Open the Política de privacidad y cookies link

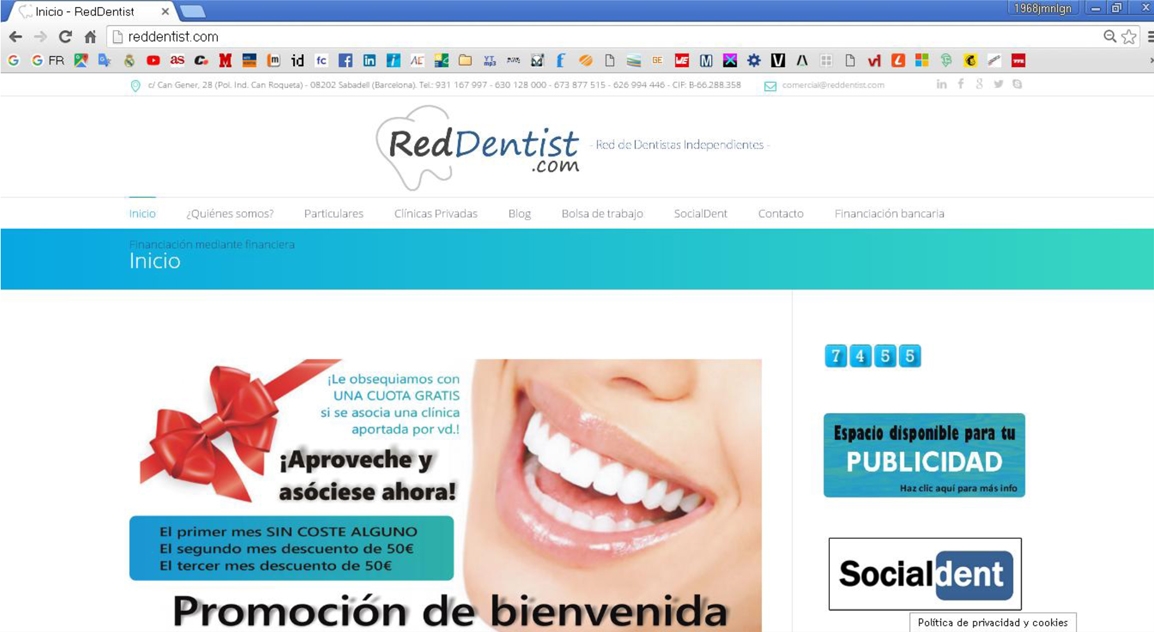tap(992, 623)
